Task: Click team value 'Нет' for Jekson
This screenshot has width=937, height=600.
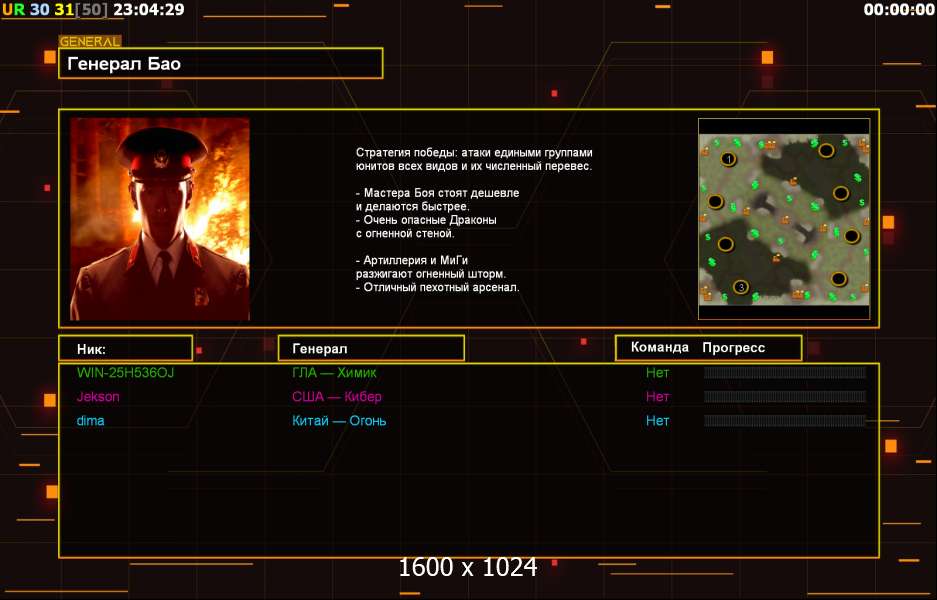Action: pyautogui.click(x=657, y=397)
